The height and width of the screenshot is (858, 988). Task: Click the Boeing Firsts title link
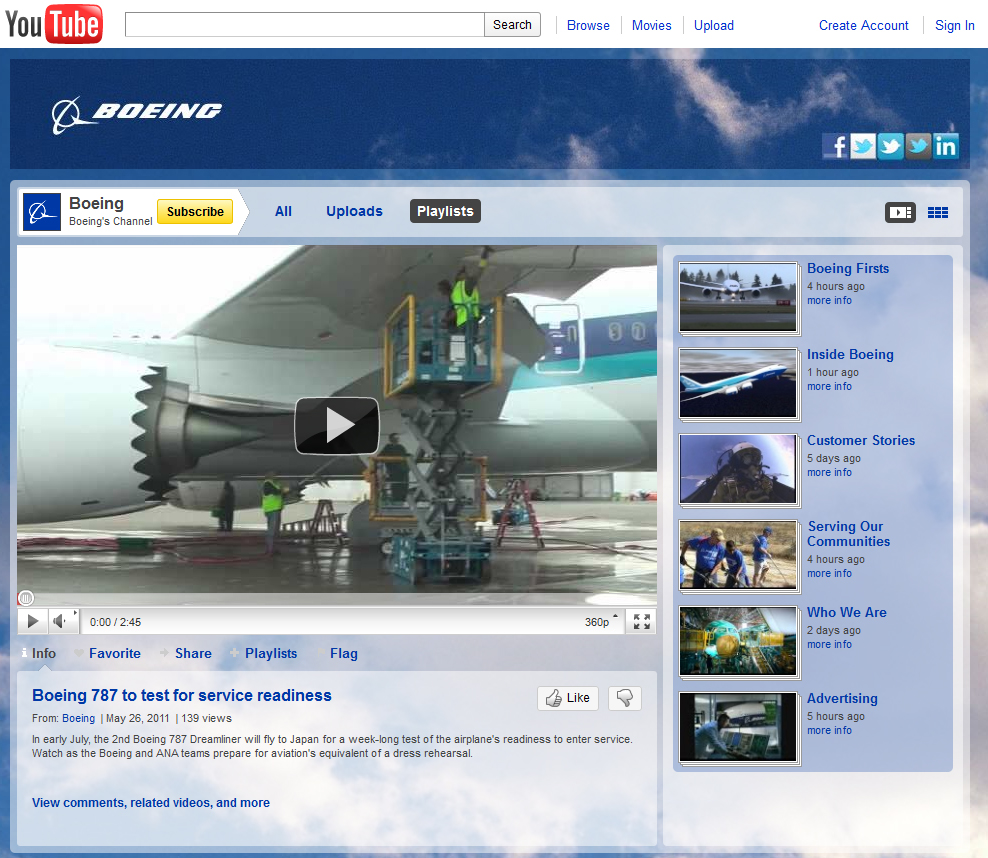pos(848,268)
